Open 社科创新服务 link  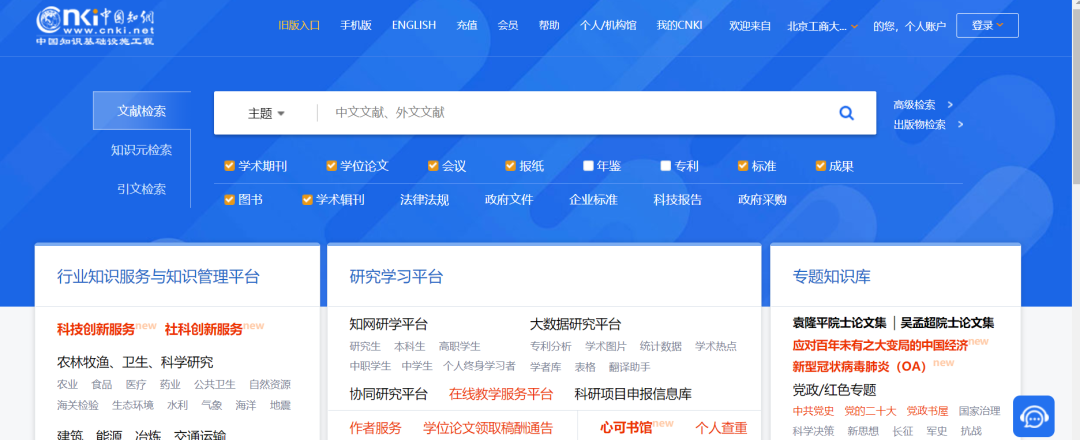(x=204, y=329)
